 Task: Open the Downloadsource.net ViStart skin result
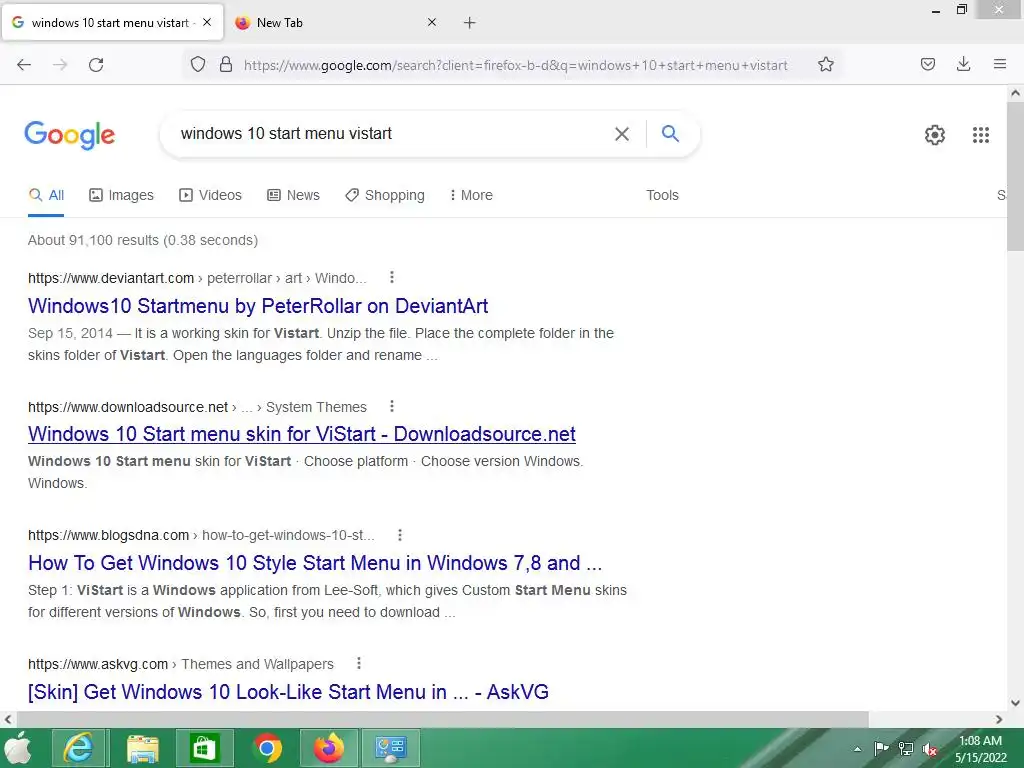coord(302,434)
